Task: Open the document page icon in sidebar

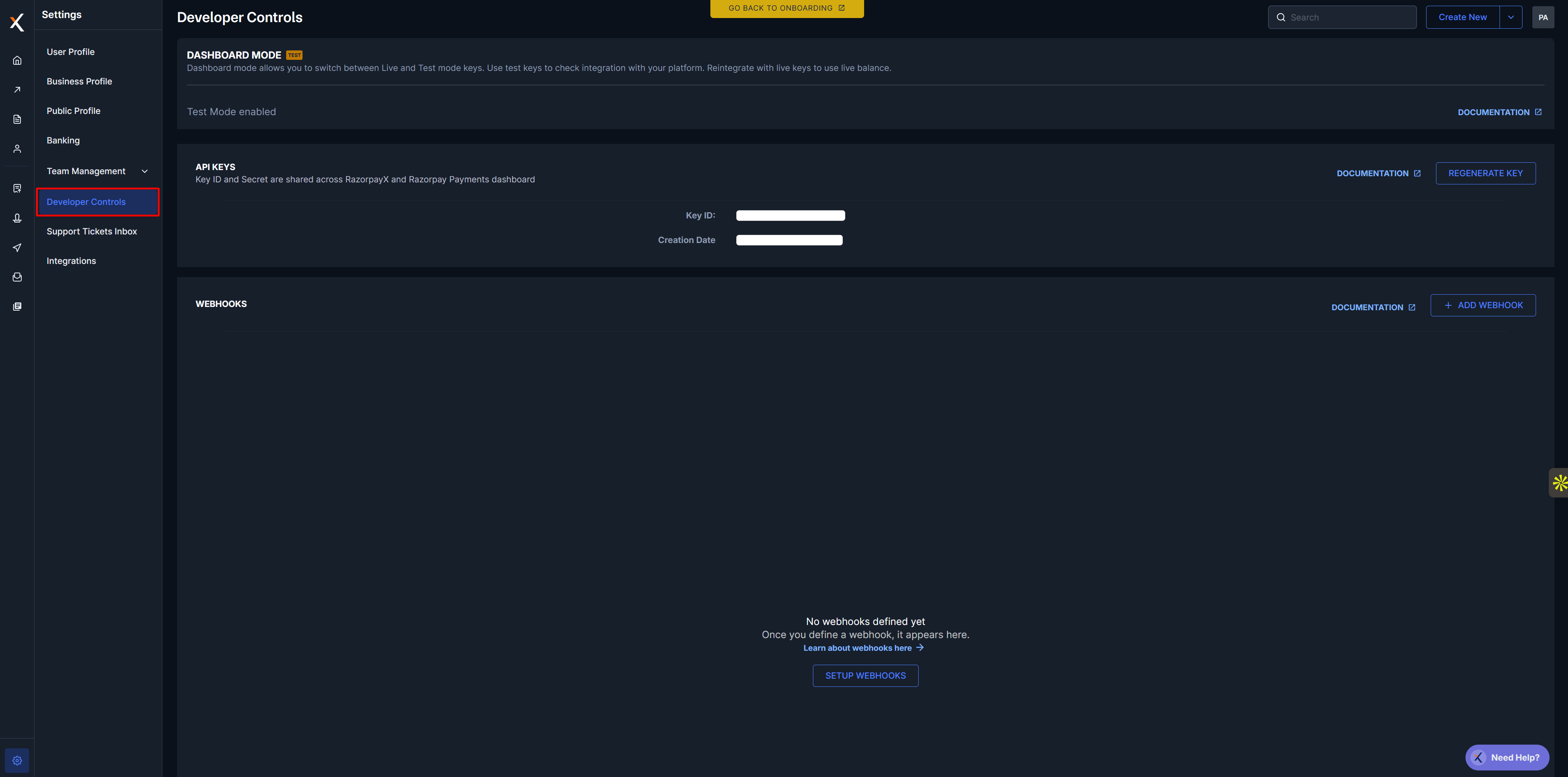Action: (x=17, y=119)
